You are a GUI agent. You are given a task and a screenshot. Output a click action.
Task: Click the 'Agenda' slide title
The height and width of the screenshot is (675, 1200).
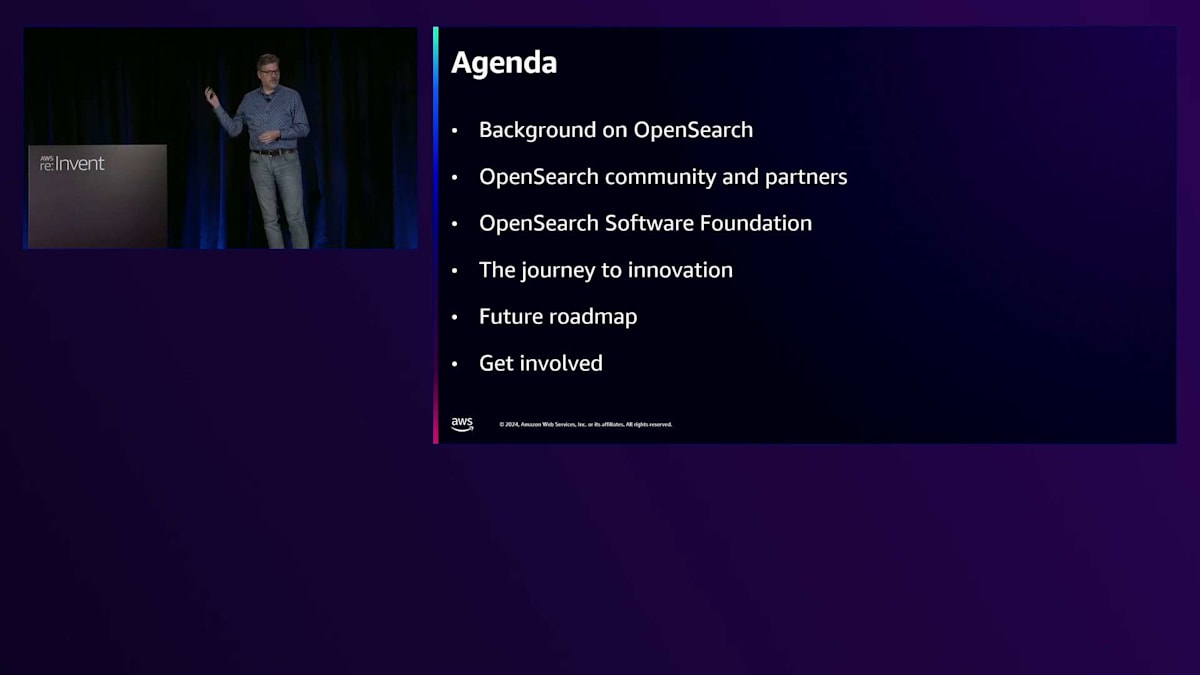(504, 63)
